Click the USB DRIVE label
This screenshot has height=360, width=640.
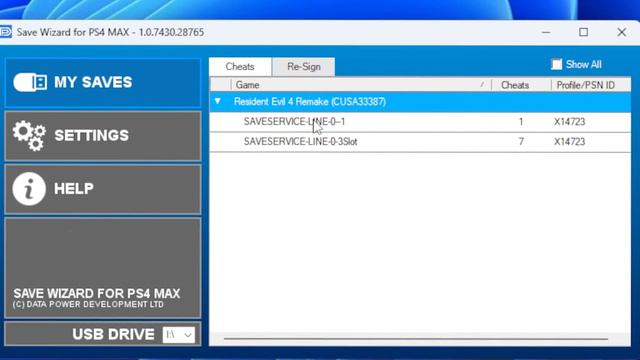click(113, 334)
